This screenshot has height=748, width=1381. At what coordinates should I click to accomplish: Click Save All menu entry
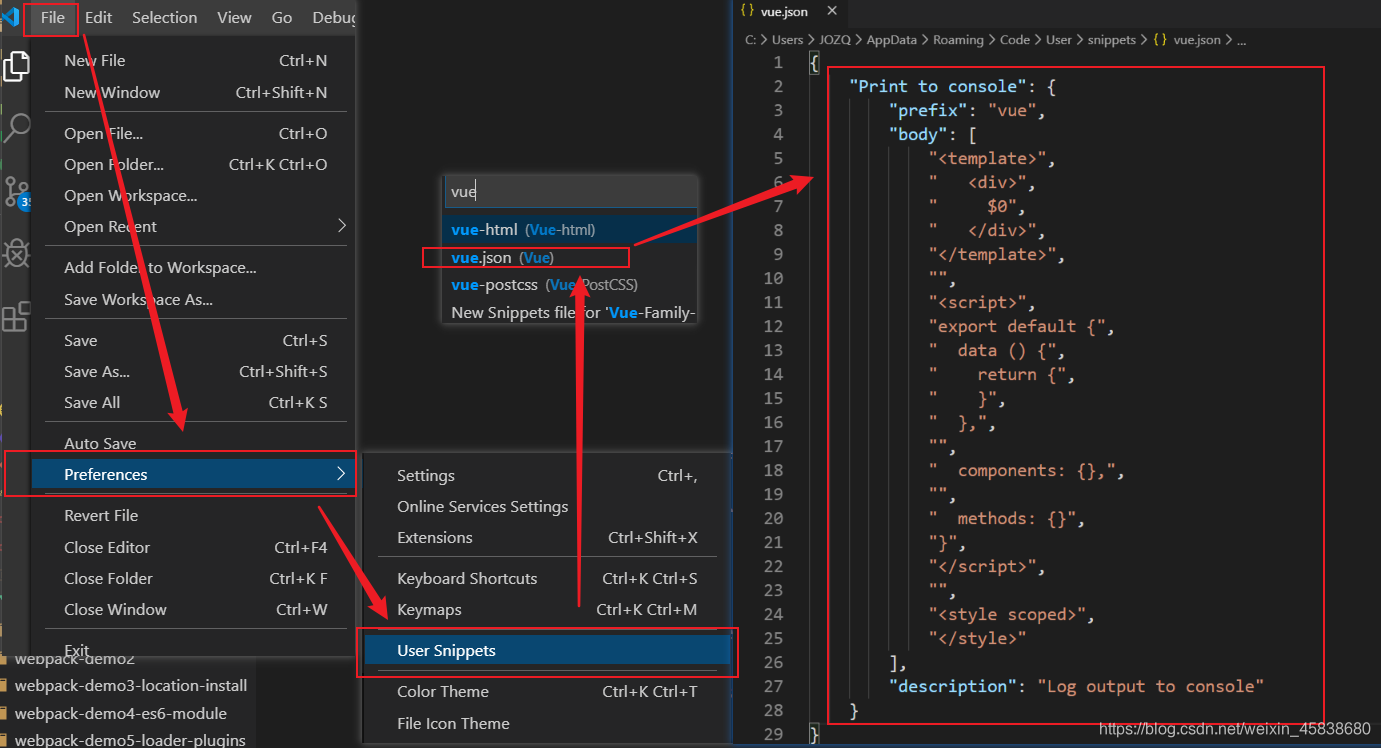195,402
